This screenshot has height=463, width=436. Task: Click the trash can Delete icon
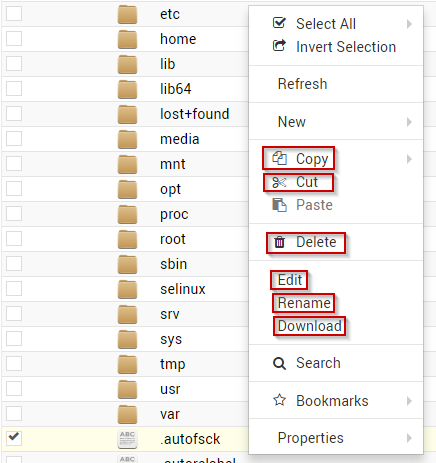(x=279, y=242)
